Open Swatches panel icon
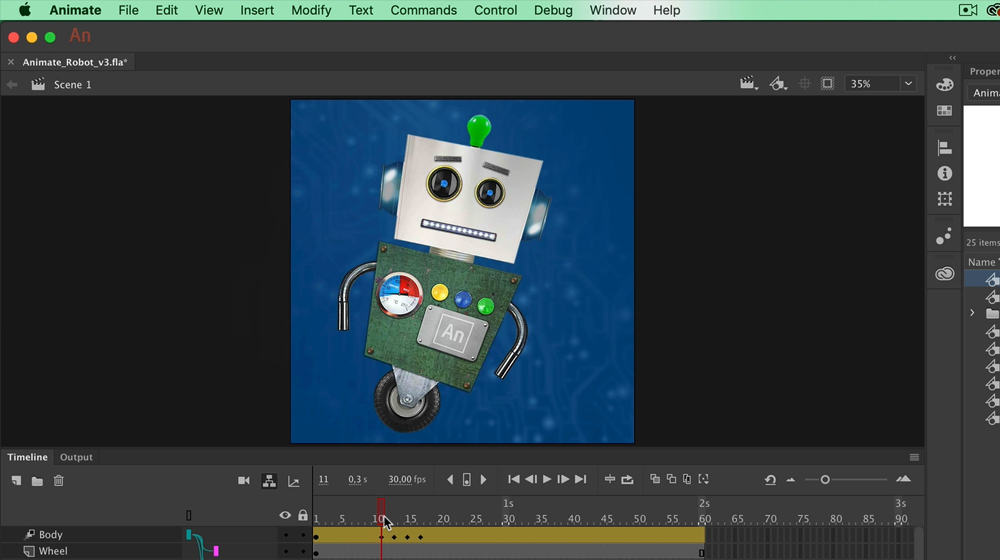Screen dimensions: 1000x560 tap(945, 111)
